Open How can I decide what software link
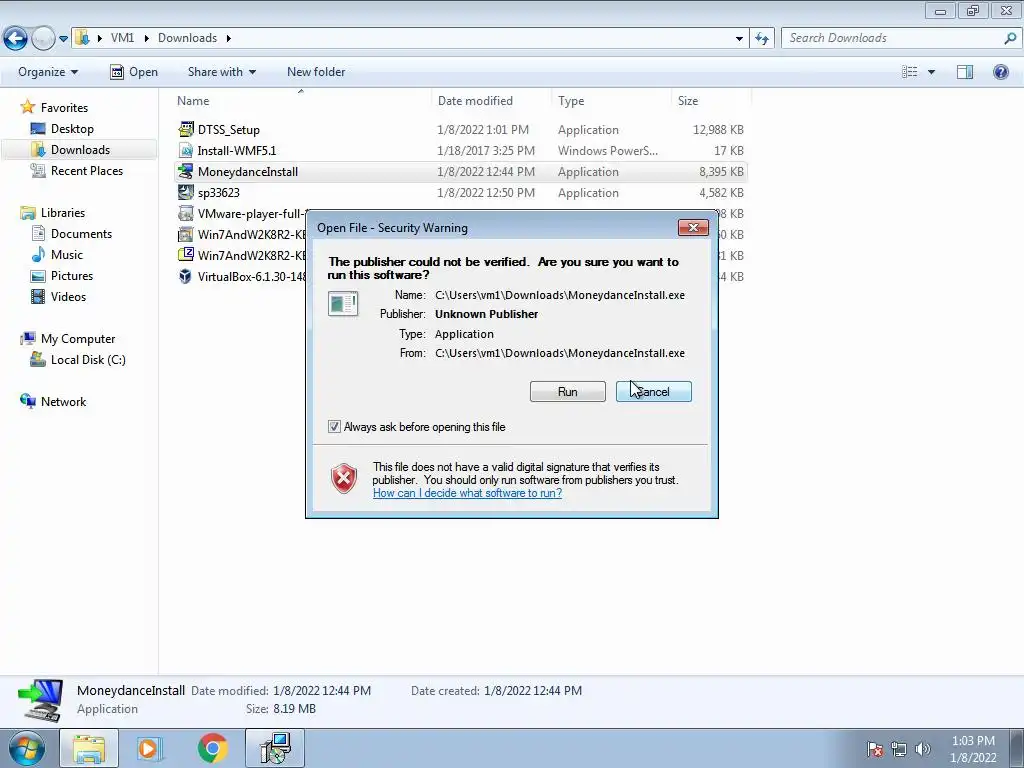 tap(468, 493)
